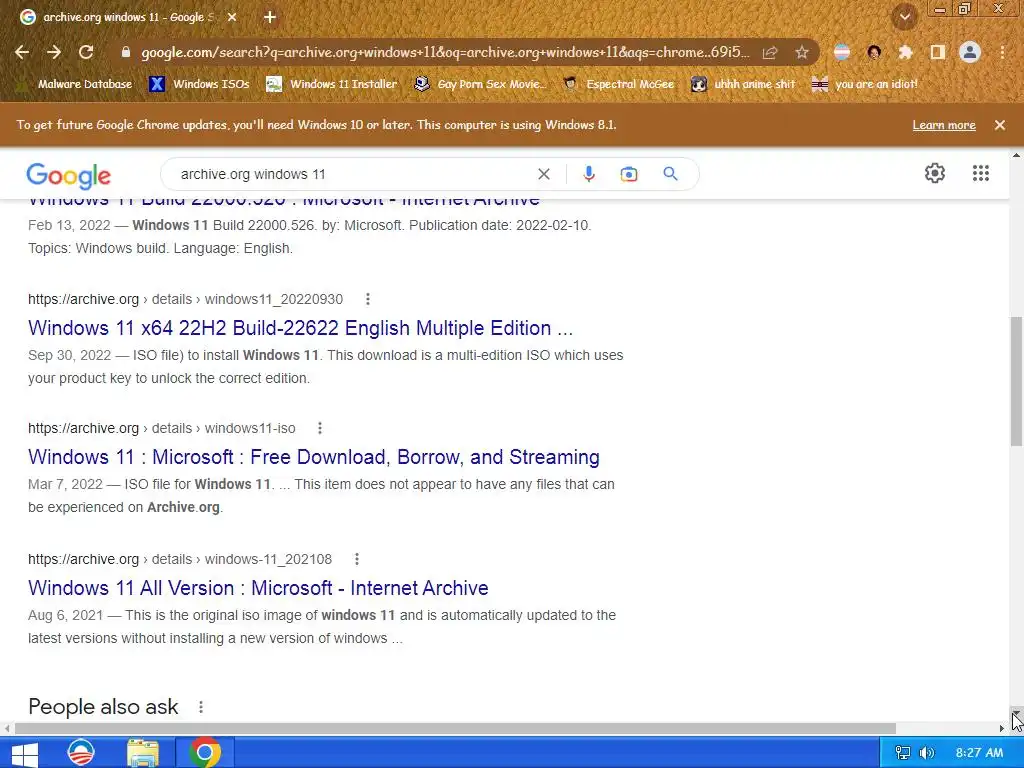This screenshot has height=768, width=1024.
Task: Select the archive.org windows 11 Google tab
Action: [128, 18]
